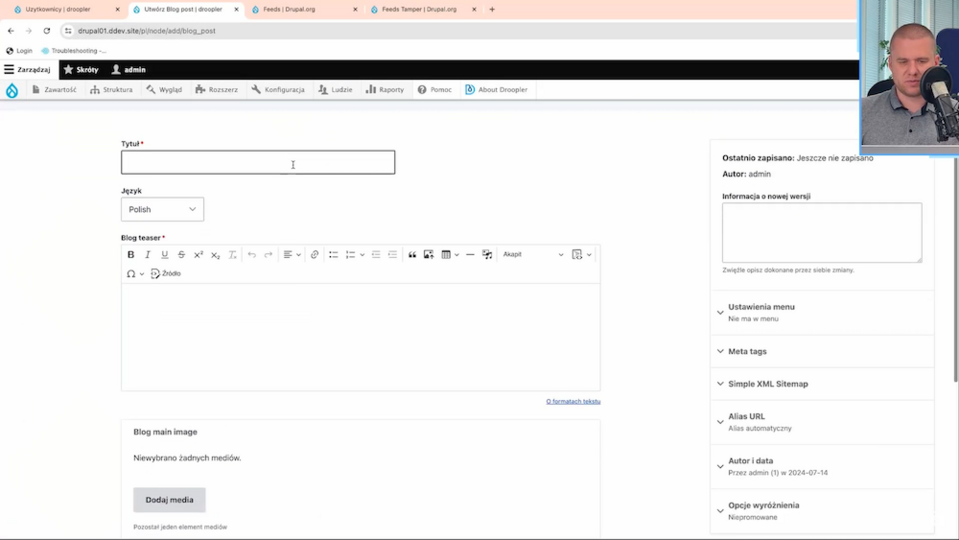This screenshot has height=540, width=959.
Task: Click the Tytuł input field
Action: (258, 162)
